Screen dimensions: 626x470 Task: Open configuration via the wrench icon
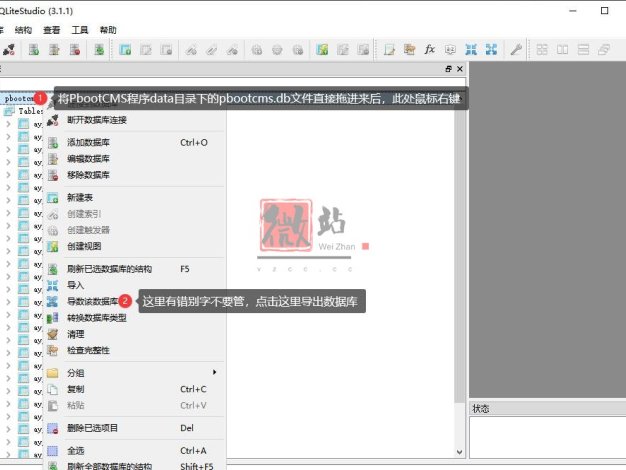coord(516,50)
